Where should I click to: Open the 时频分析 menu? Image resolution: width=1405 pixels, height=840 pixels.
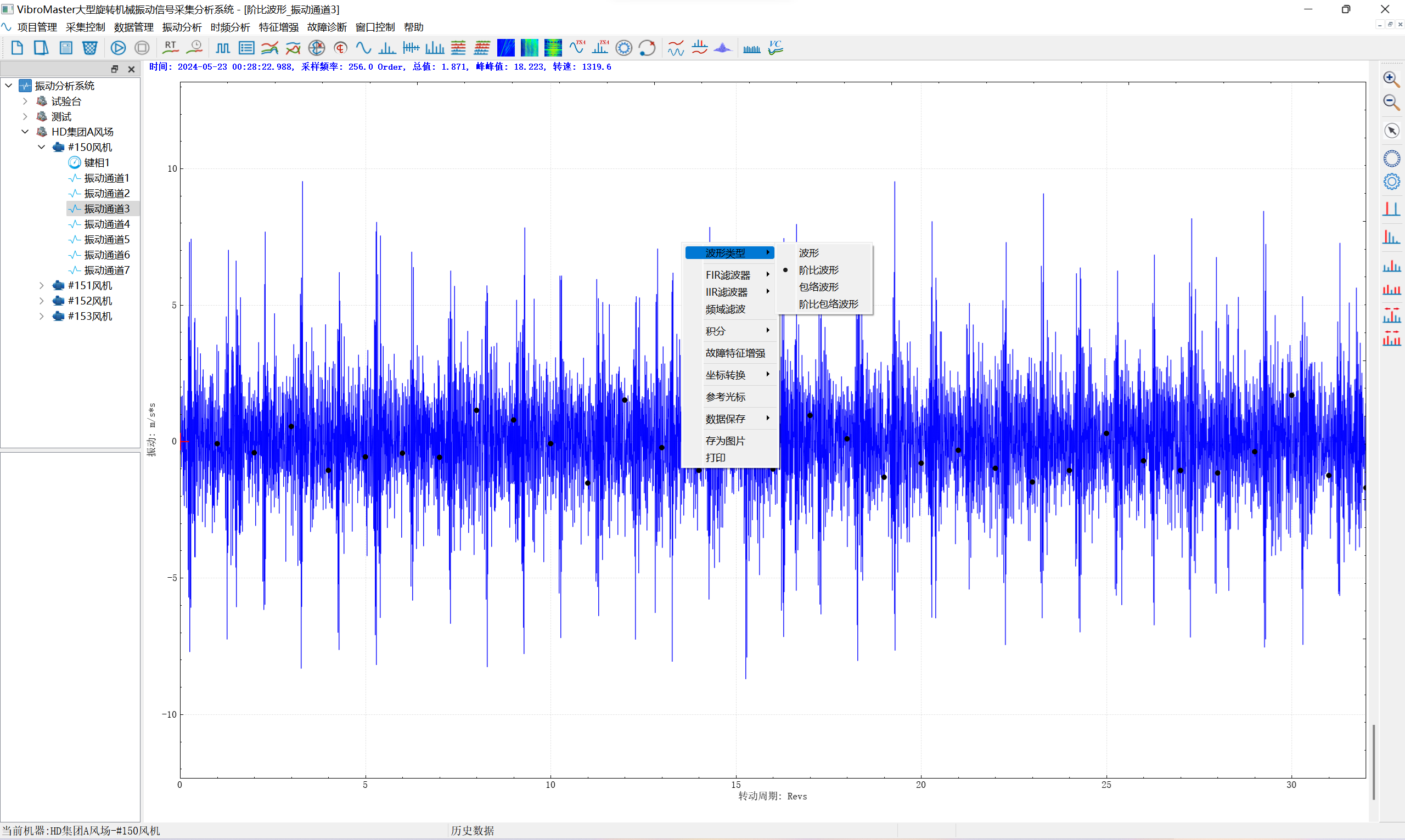click(x=230, y=27)
